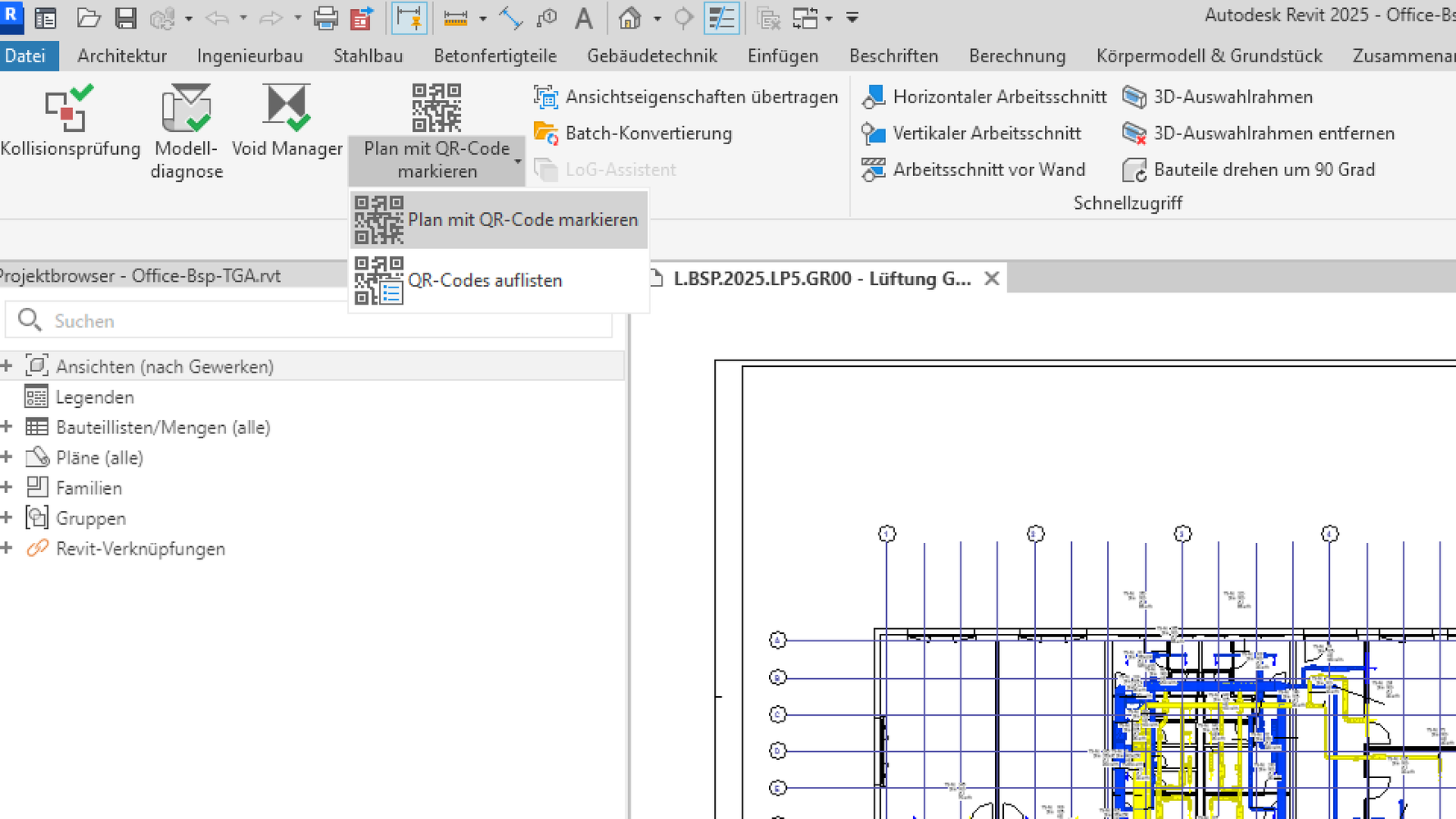This screenshot has height=819, width=1456.
Task: Run the Kollisionsprüfung tool
Action: click(x=70, y=121)
